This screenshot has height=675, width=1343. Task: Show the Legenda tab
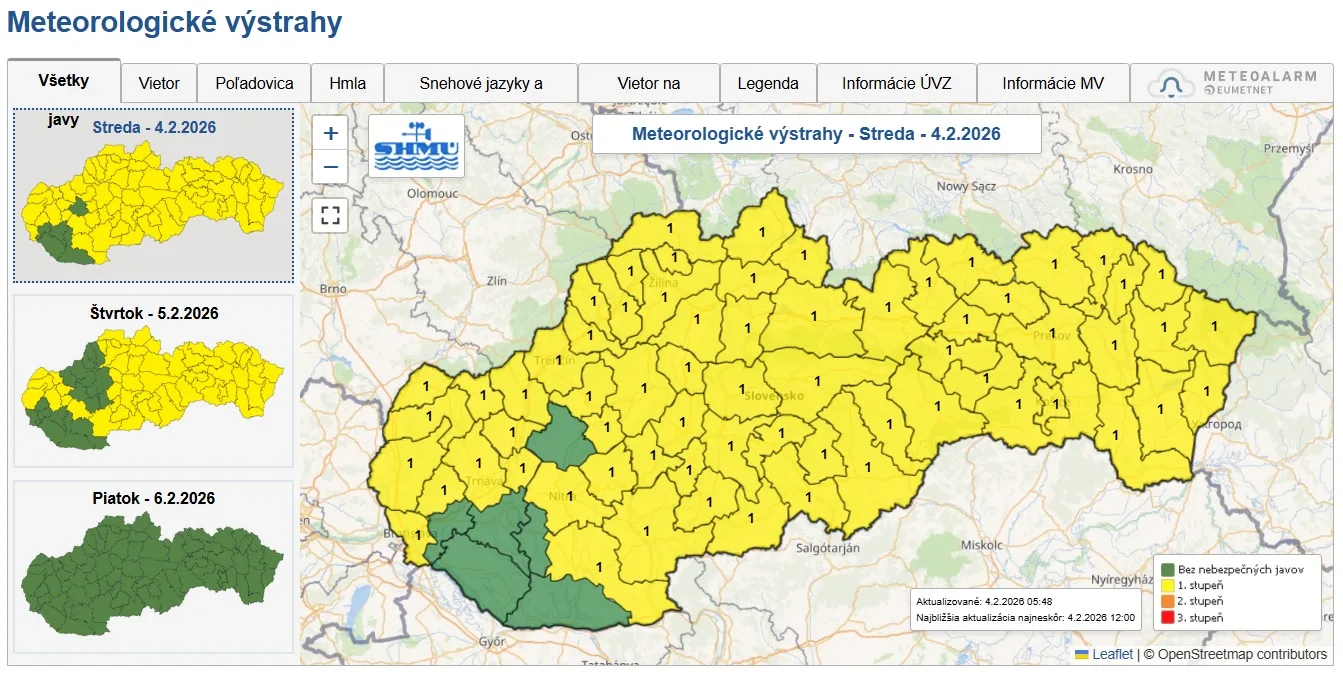click(768, 84)
